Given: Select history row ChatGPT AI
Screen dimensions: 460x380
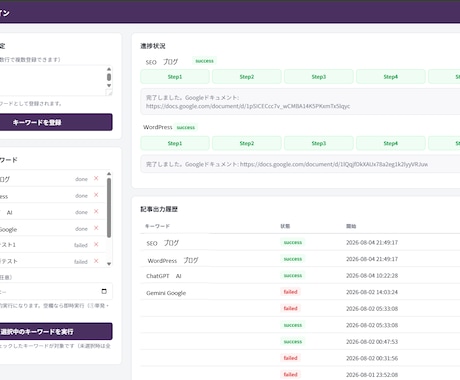Looking at the screenshot, I should [300, 276].
